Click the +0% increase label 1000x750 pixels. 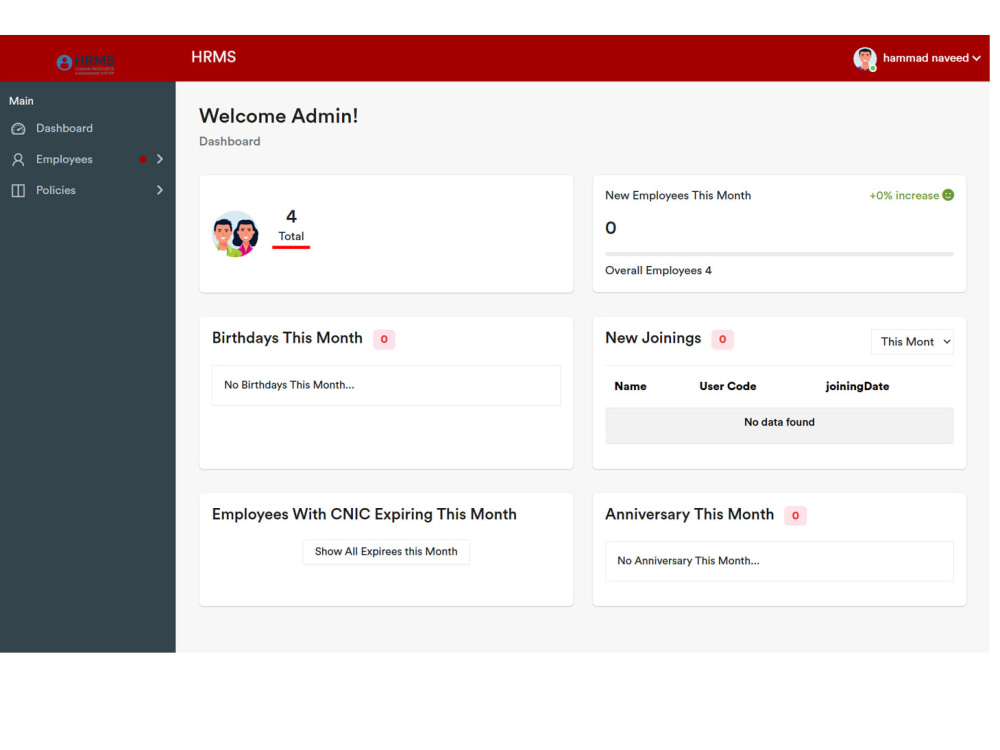click(904, 196)
